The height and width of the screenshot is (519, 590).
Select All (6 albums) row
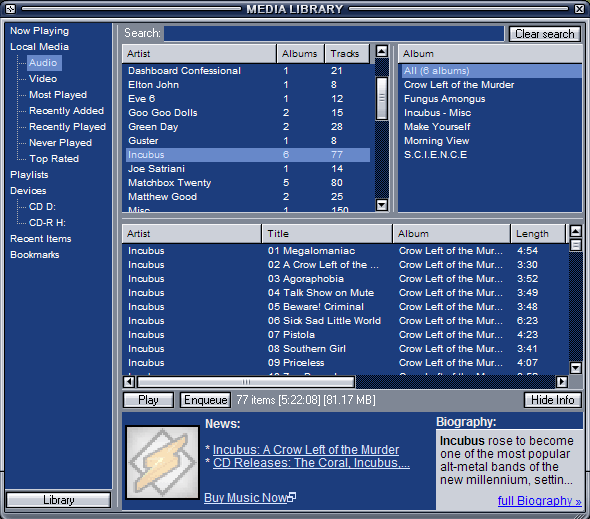click(491, 71)
